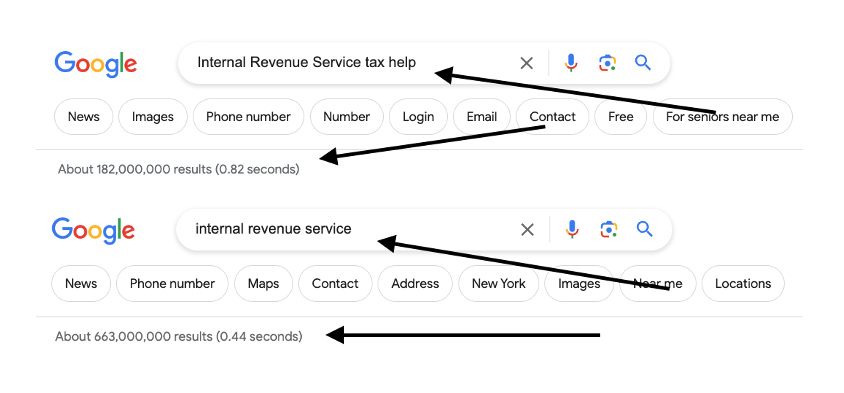
Task: Start voice search in the top search bar
Action: coord(571,63)
